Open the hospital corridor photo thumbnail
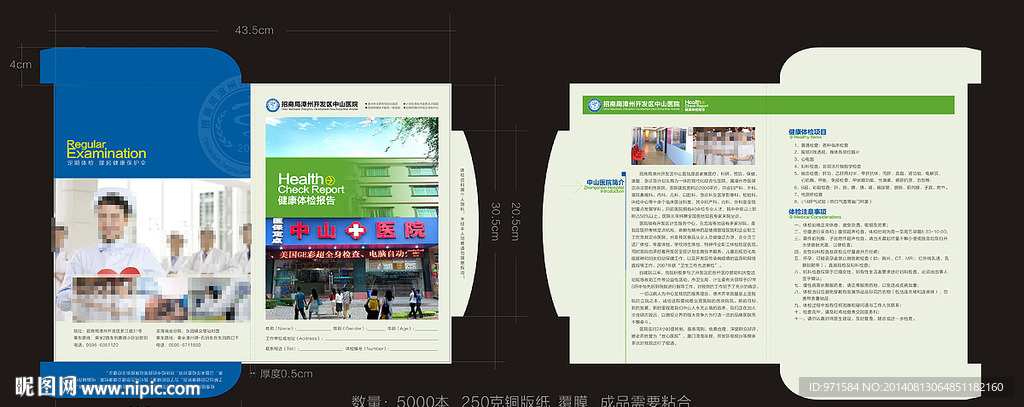The width and height of the screenshot is (1024, 407). tap(660, 146)
